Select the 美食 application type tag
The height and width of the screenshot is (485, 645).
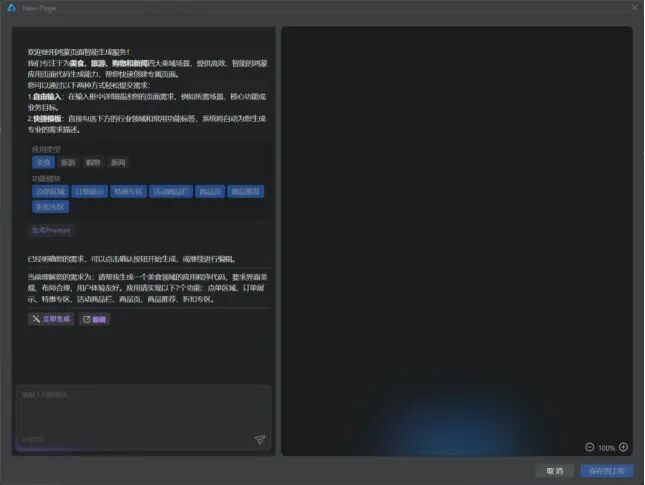pos(43,162)
